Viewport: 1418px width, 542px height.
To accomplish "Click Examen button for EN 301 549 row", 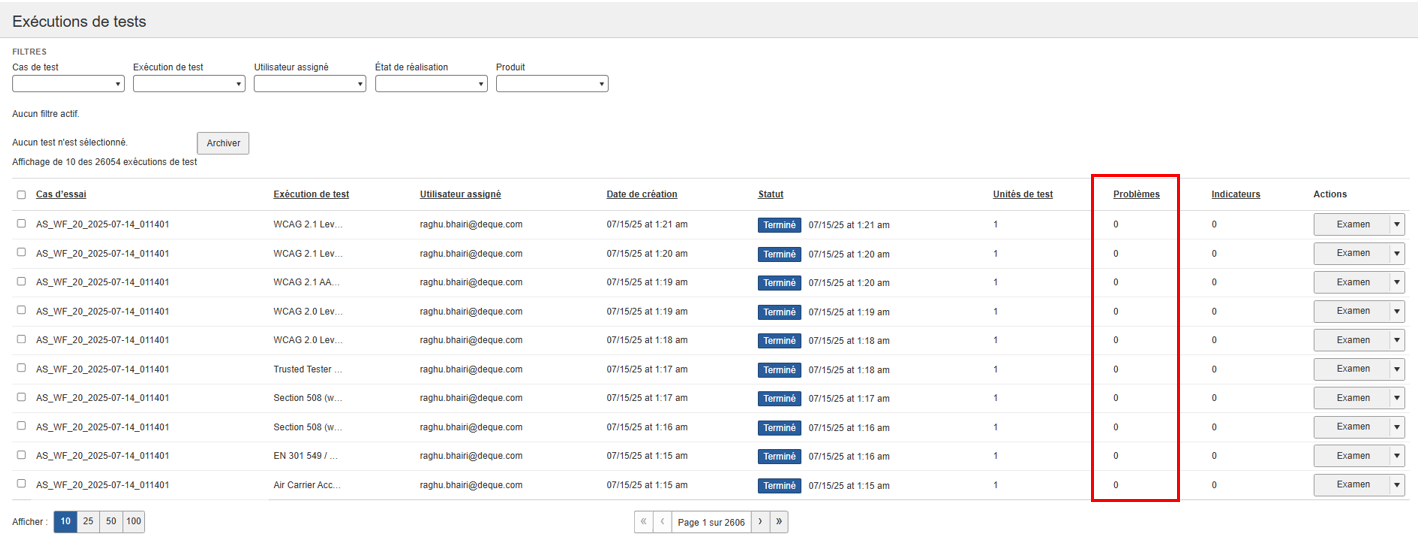I will point(1352,456).
